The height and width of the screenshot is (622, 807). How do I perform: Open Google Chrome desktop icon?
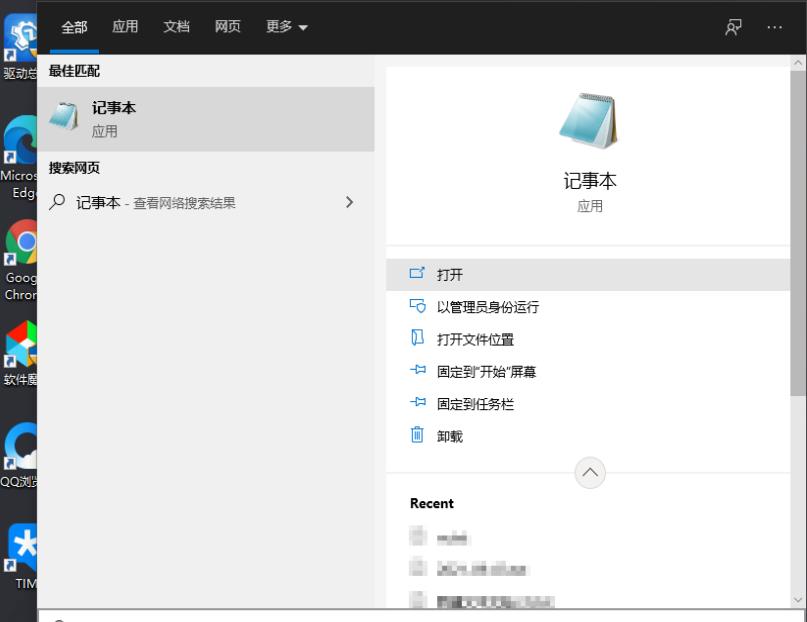coord(20,243)
